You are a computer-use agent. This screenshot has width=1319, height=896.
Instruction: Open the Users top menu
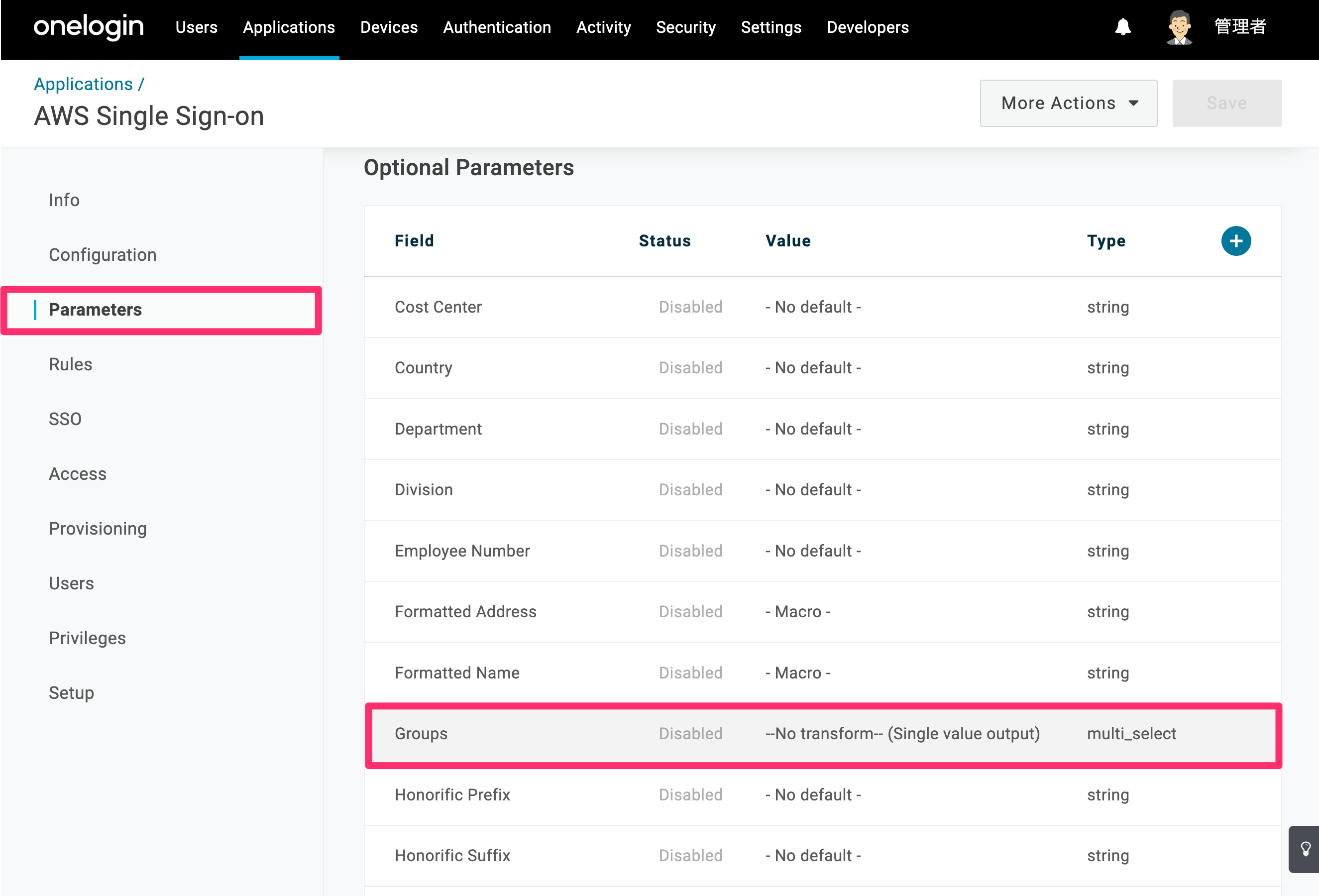(197, 27)
